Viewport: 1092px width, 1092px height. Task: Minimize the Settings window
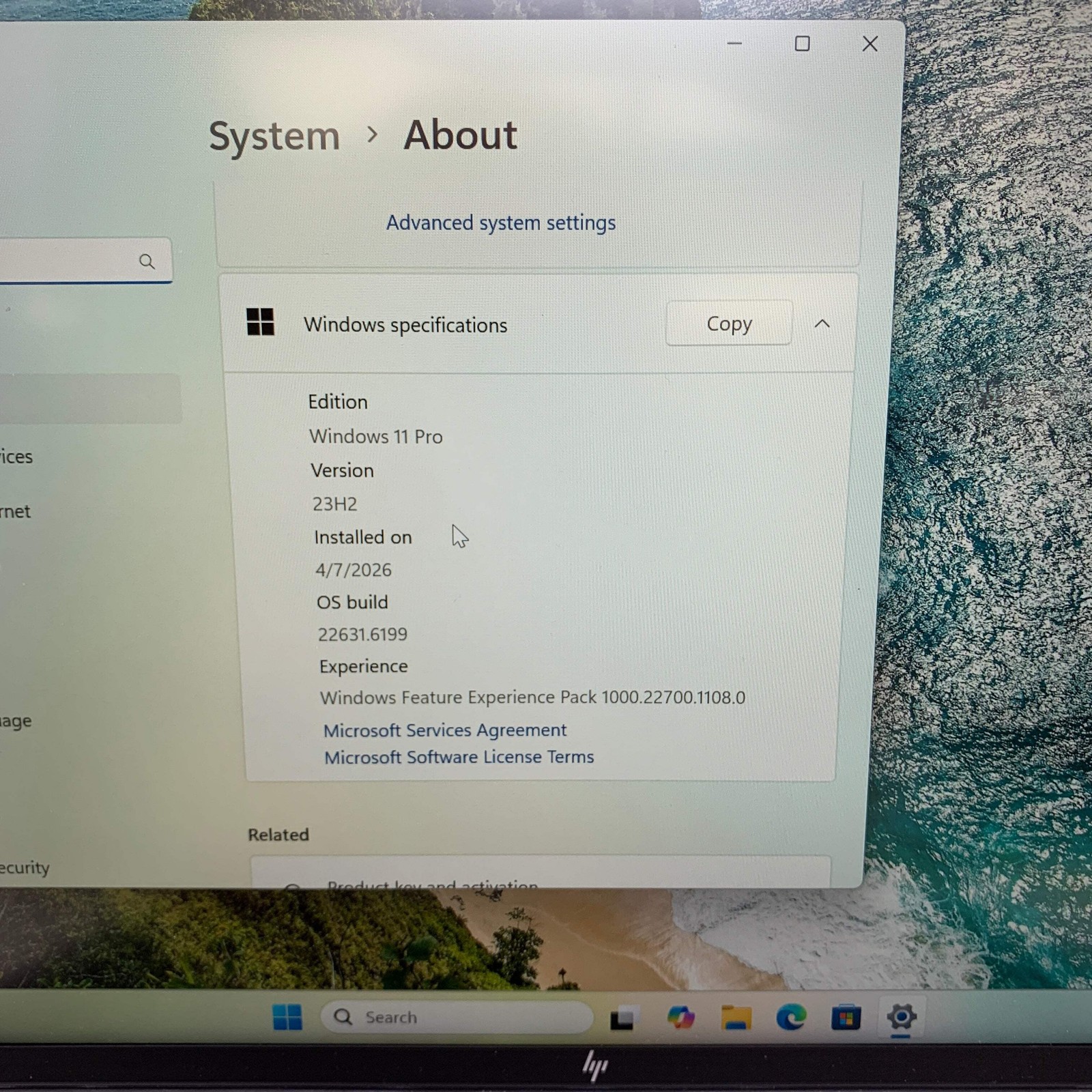(734, 44)
